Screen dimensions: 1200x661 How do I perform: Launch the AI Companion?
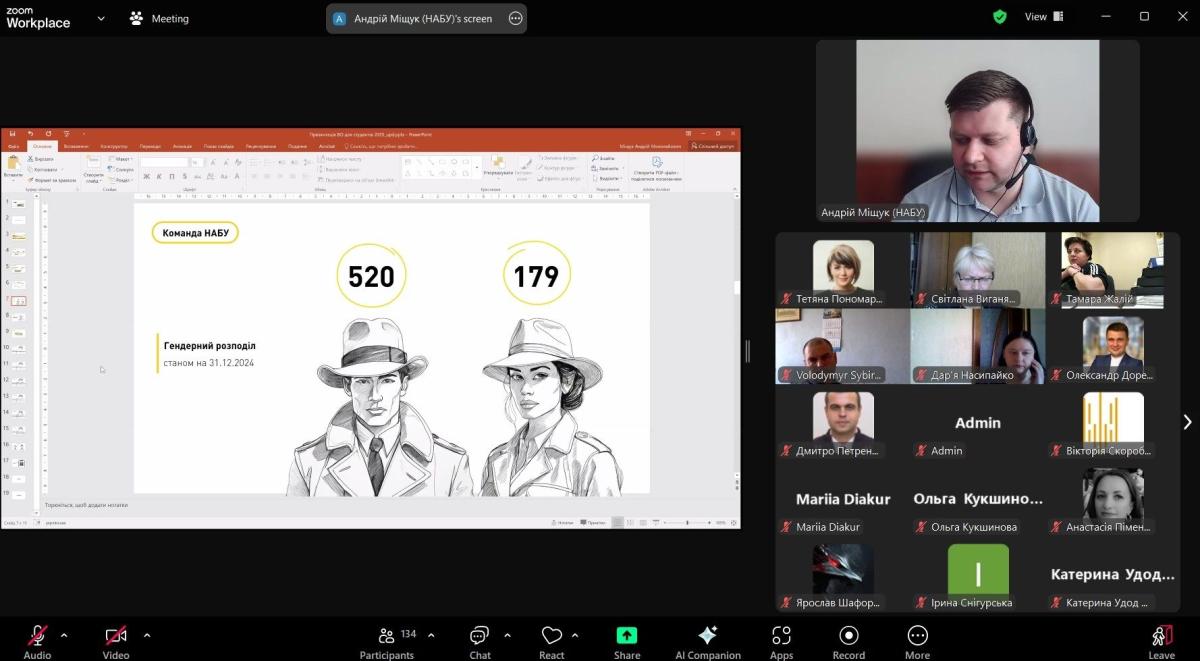pos(707,637)
